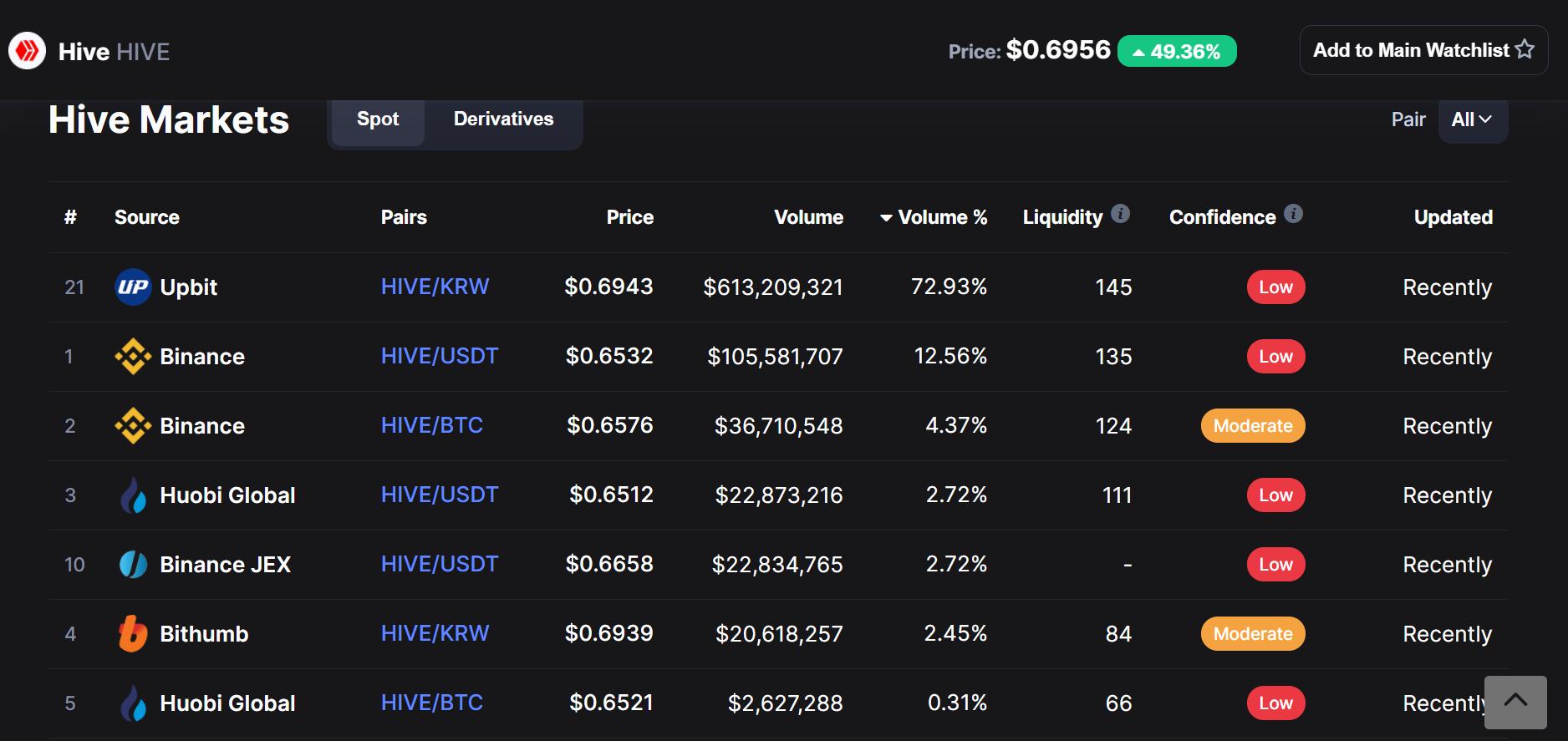The width and height of the screenshot is (1568, 741).
Task: Click Moderate badge in Bithumb row
Action: click(x=1253, y=634)
